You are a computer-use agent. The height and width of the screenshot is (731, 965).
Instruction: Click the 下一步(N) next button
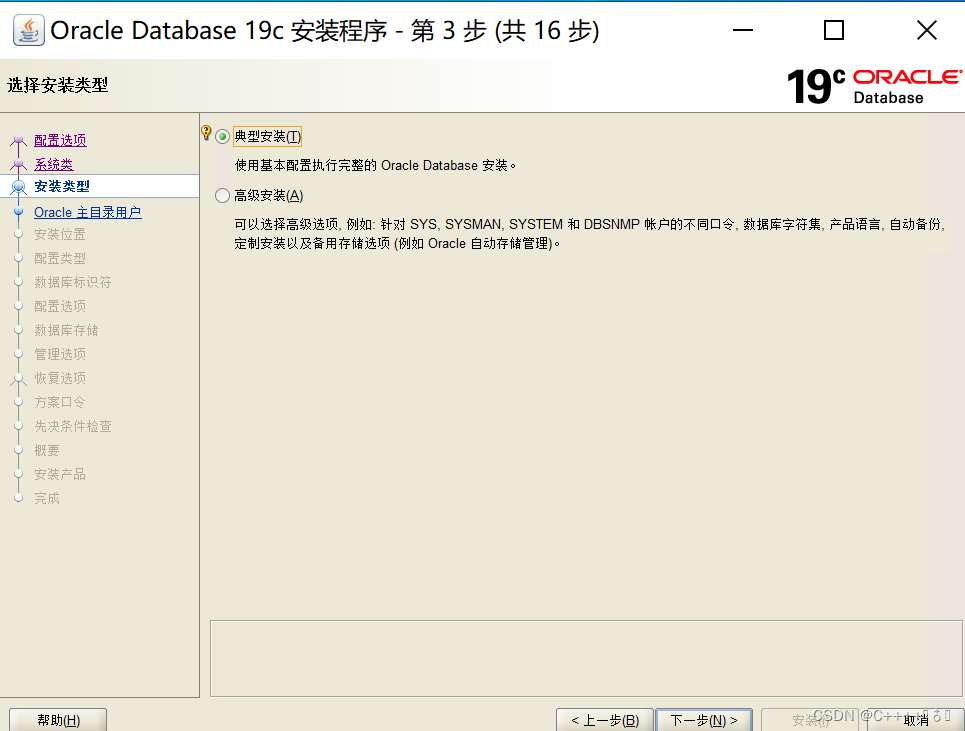(x=704, y=720)
